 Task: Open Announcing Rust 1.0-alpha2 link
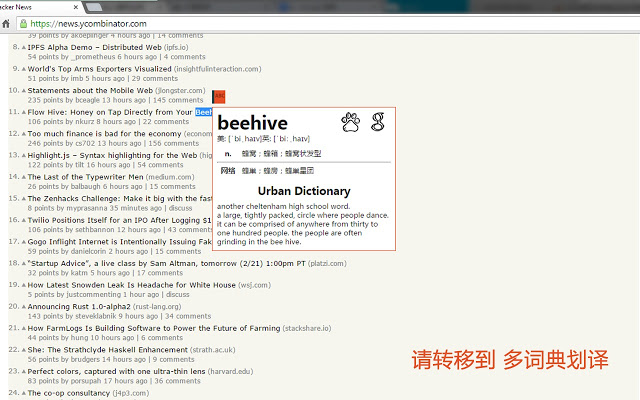pos(79,307)
